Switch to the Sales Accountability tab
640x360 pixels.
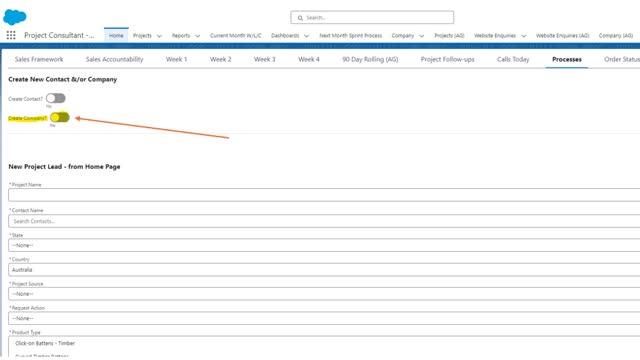pyautogui.click(x=114, y=59)
